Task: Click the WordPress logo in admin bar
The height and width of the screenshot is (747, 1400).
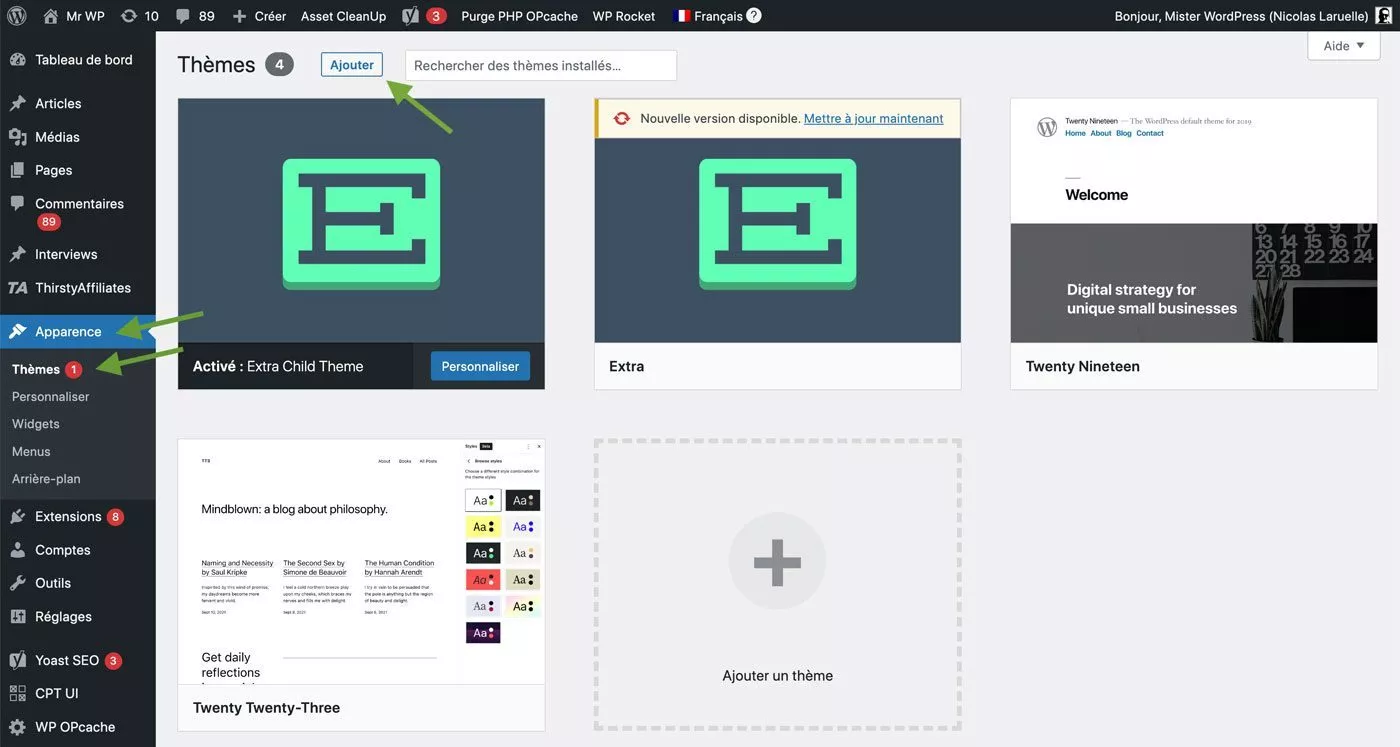Action: point(17,16)
